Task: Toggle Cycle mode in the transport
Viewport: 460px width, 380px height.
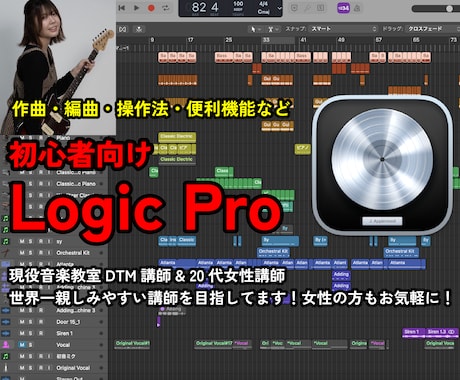Action: (165, 8)
